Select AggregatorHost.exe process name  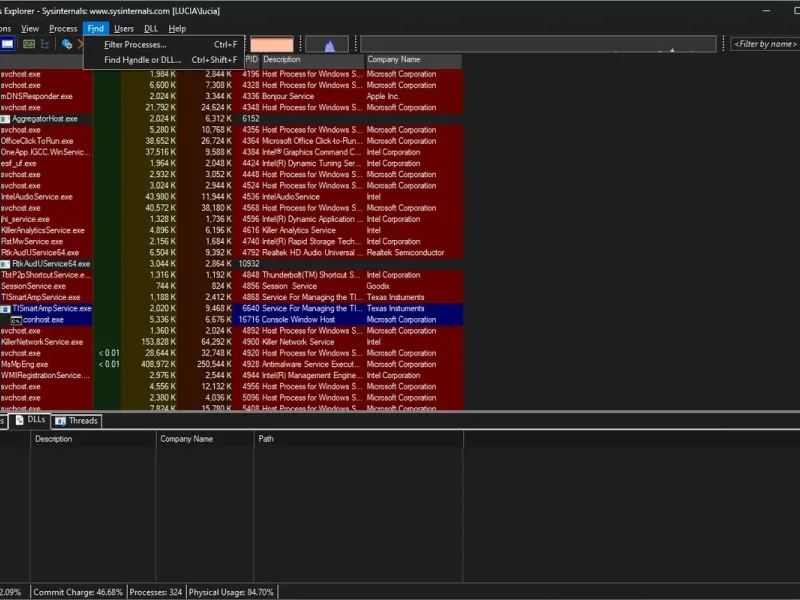coord(45,119)
